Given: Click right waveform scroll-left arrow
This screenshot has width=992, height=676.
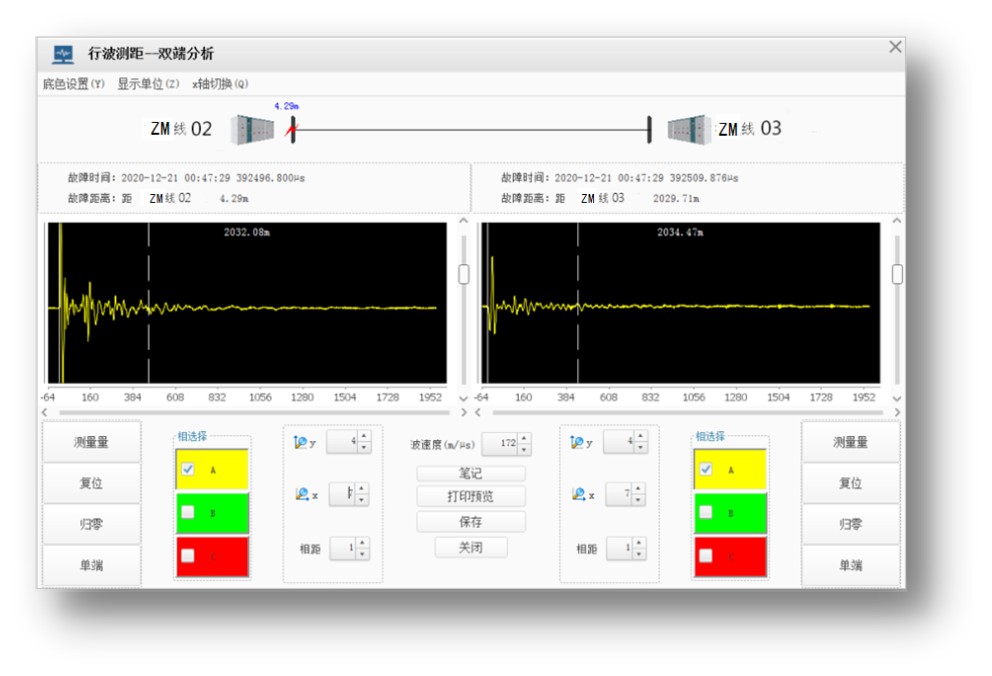Looking at the screenshot, I should point(478,412).
